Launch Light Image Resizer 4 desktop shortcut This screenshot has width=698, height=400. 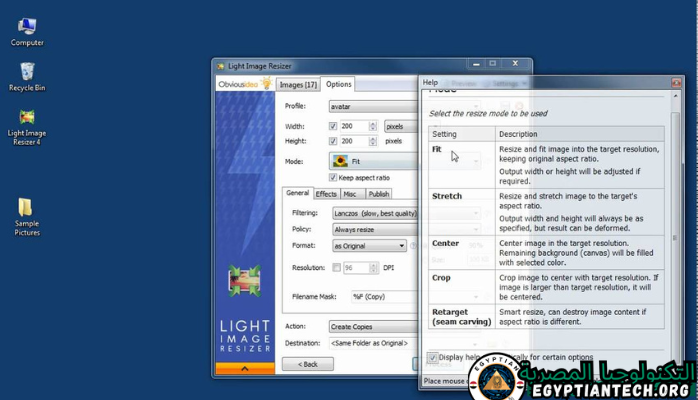pyautogui.click(x=27, y=128)
